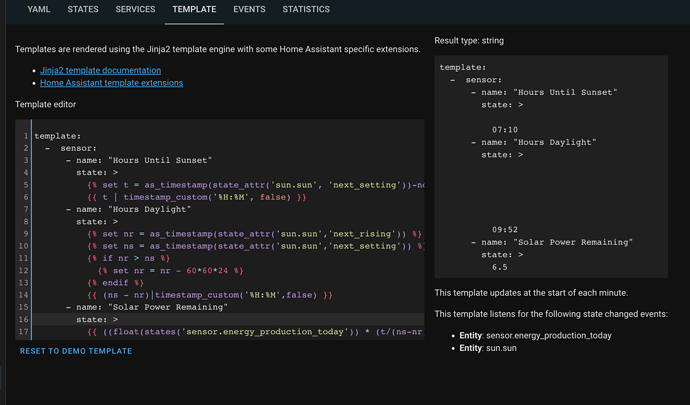This screenshot has width=690, height=405.
Task: Click the 09:52 value in result output
Action: (x=505, y=230)
